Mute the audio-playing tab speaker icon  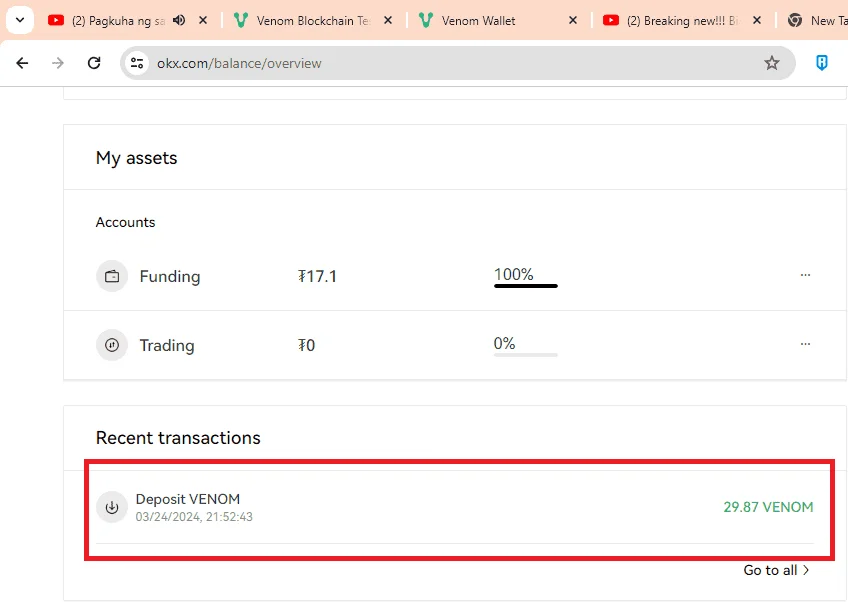(x=179, y=21)
